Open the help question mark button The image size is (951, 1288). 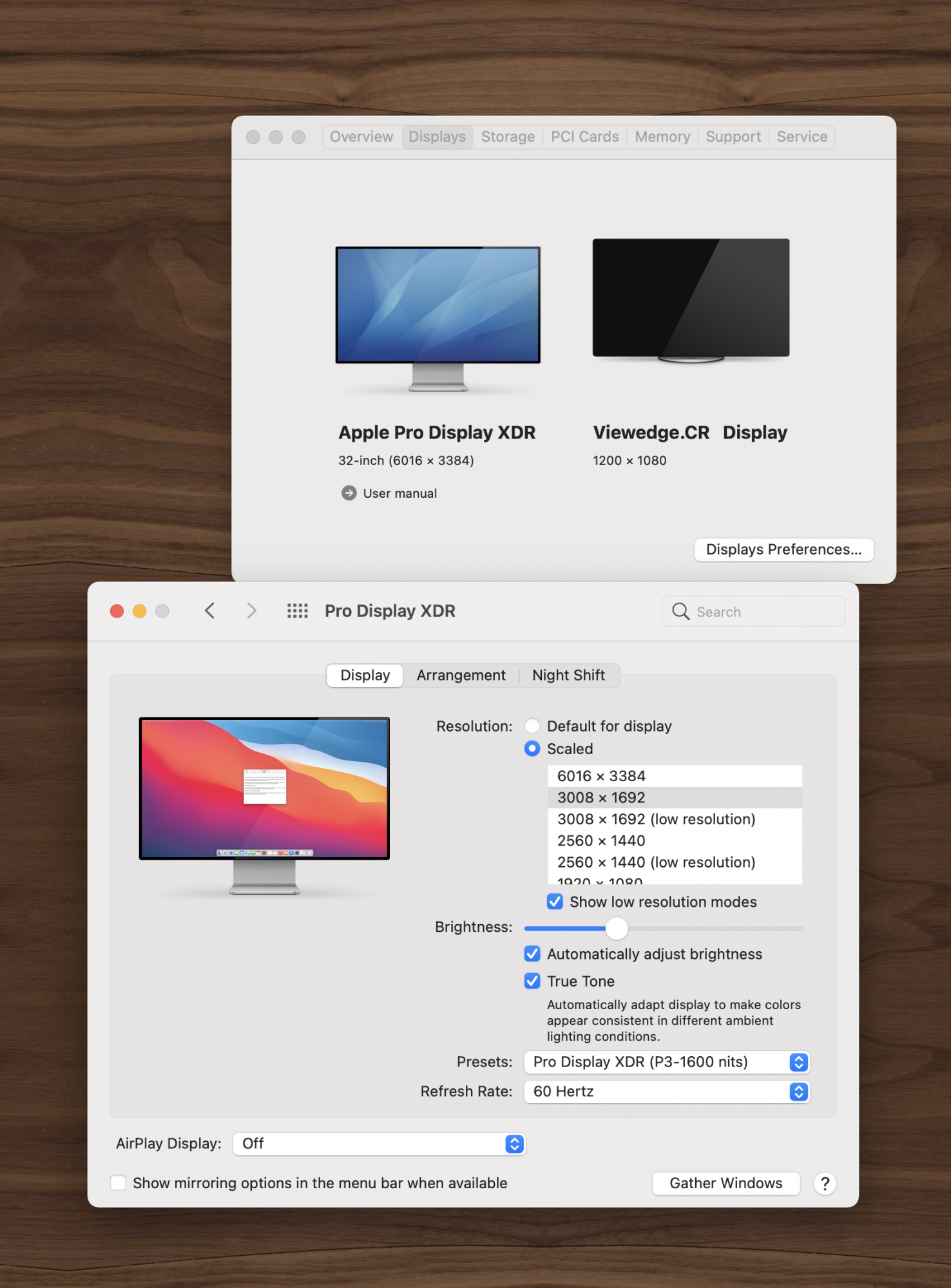[825, 1183]
